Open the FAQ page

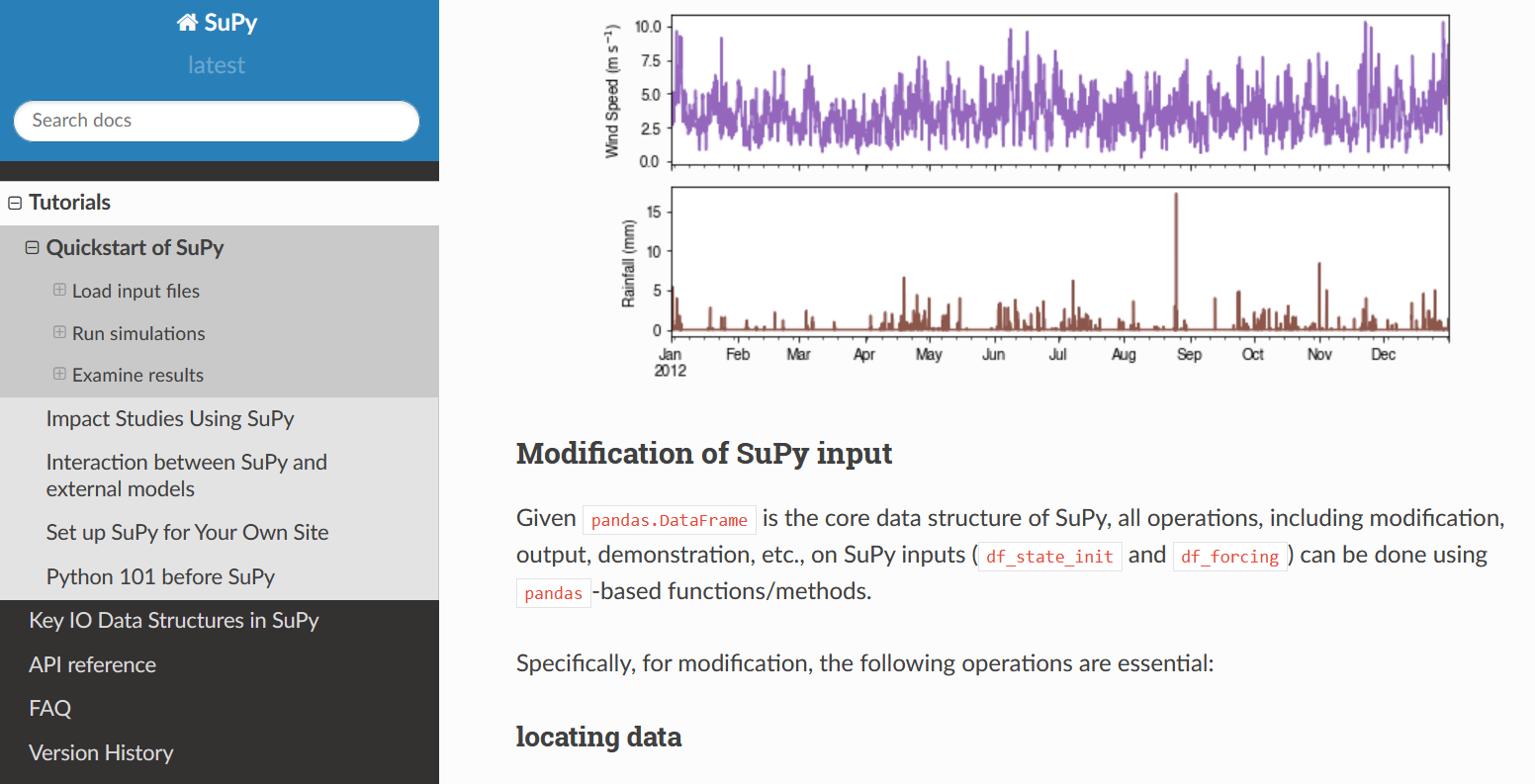point(49,708)
